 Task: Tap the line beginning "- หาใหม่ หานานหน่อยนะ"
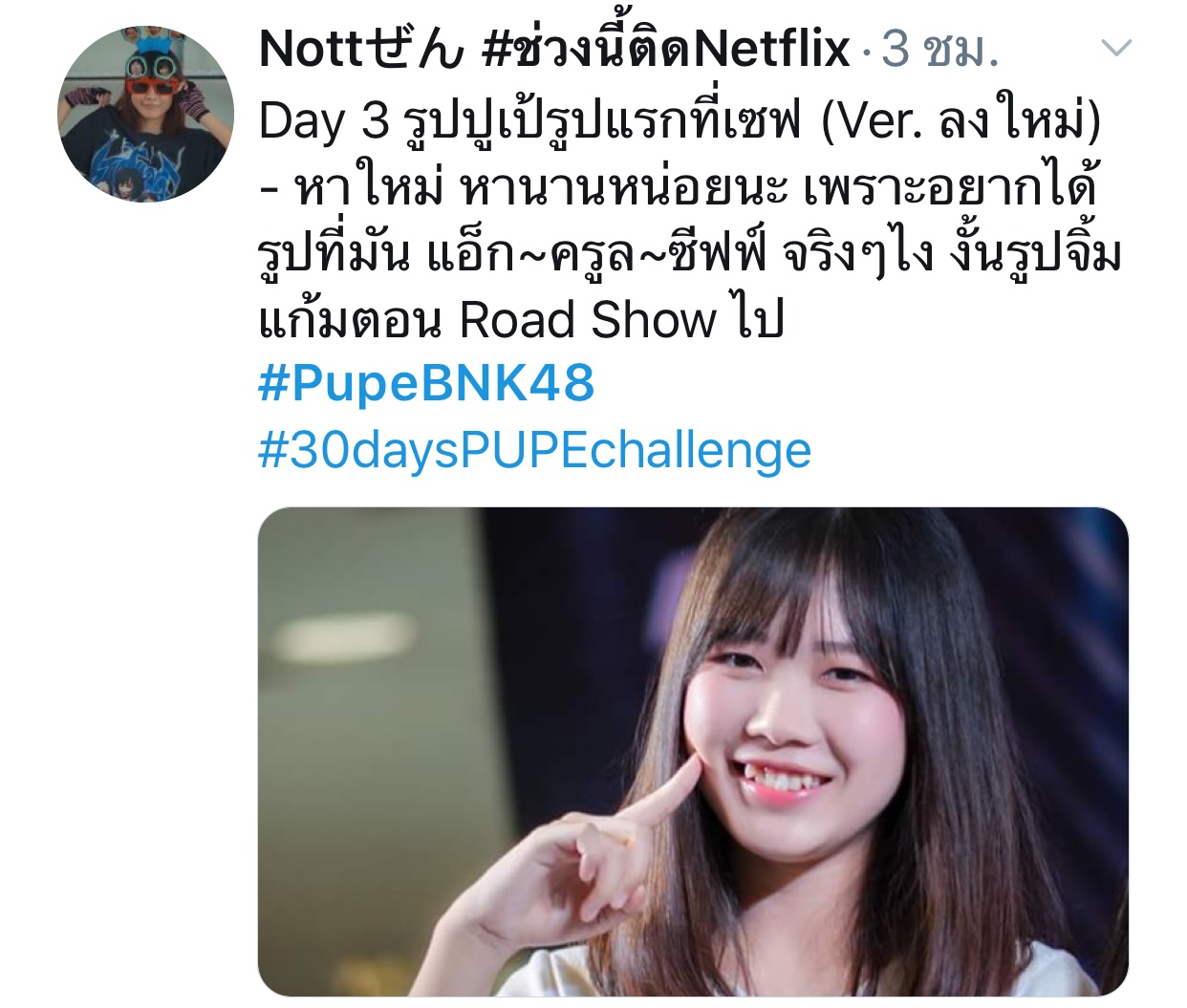pos(677,187)
